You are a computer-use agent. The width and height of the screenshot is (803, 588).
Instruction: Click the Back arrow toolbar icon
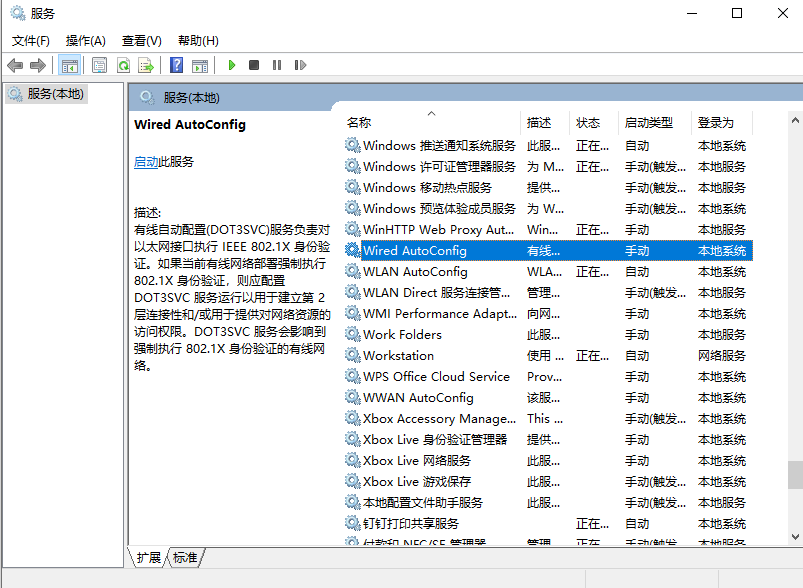click(x=15, y=65)
